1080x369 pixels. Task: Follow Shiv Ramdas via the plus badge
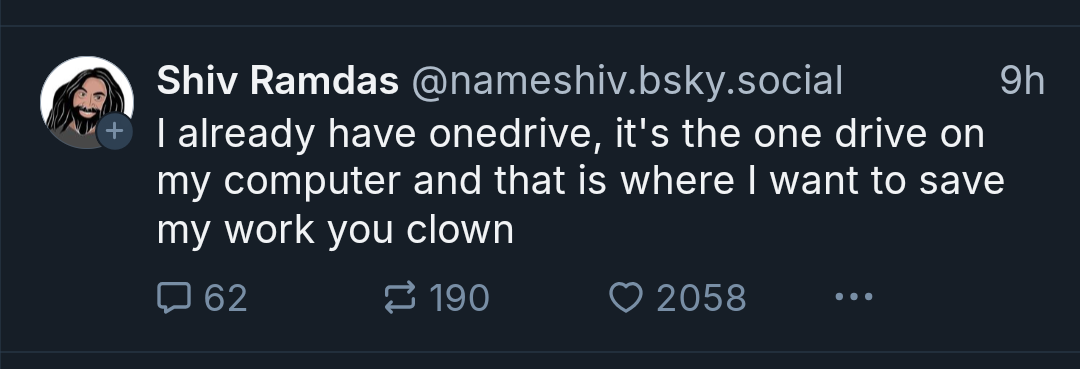114,131
